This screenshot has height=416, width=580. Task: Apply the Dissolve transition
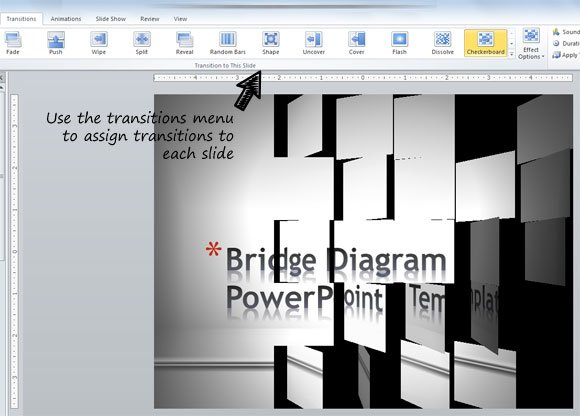click(x=442, y=43)
